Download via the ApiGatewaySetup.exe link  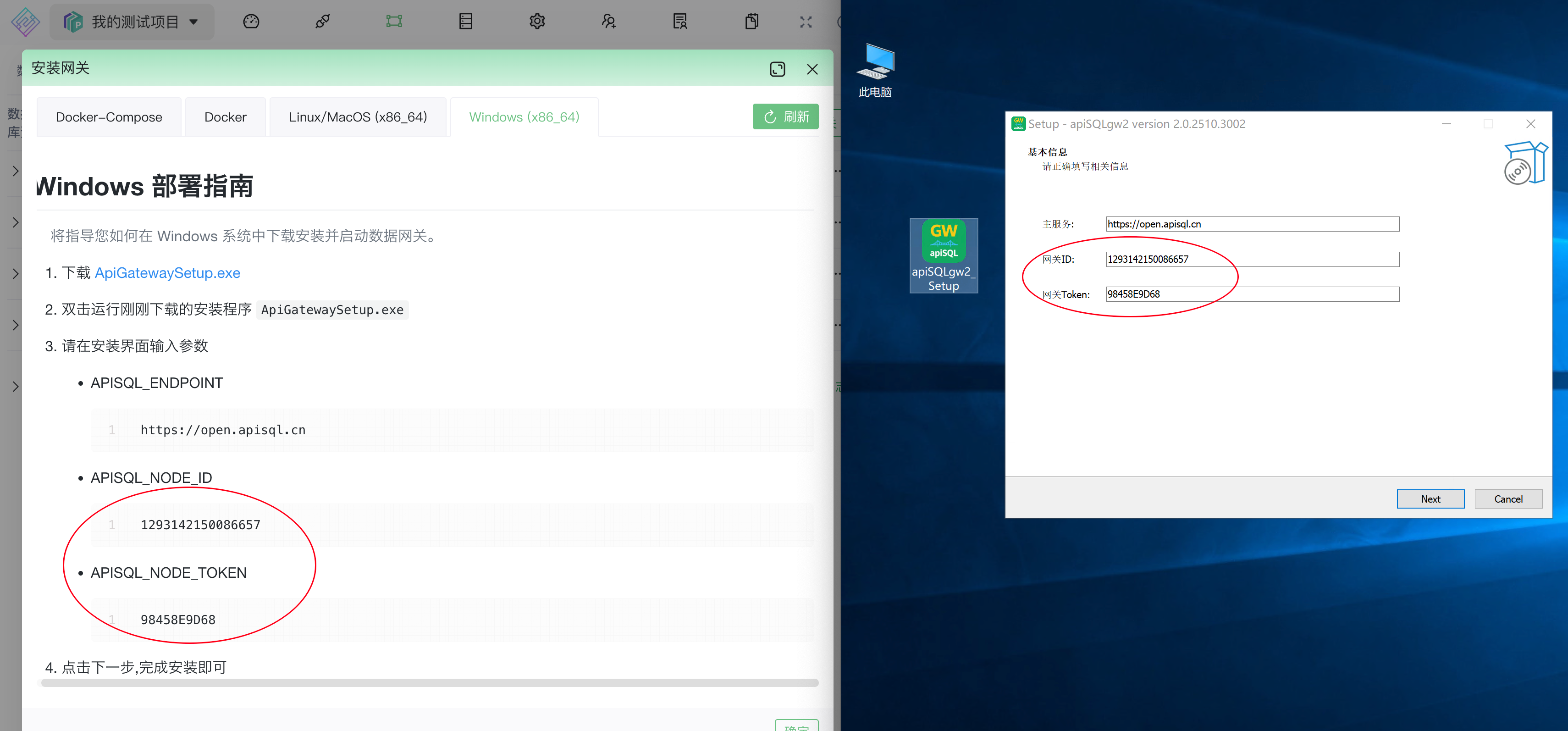(167, 273)
